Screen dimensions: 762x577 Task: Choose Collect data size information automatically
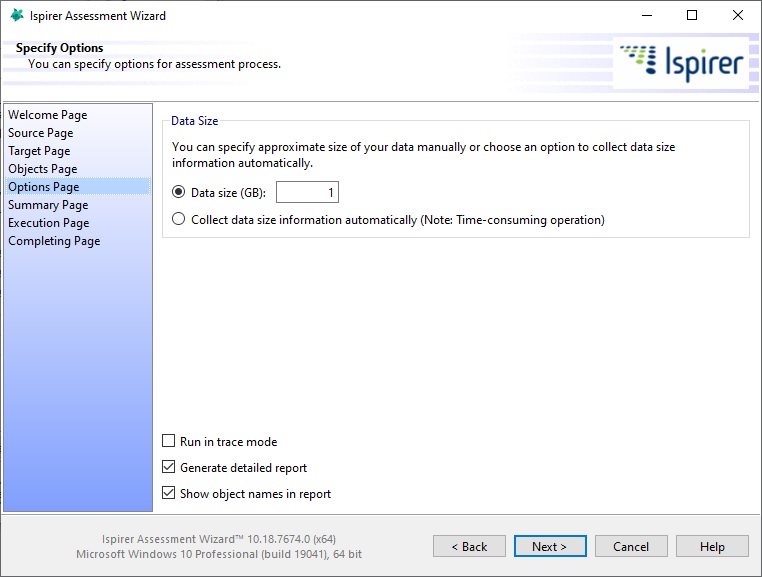click(x=178, y=219)
